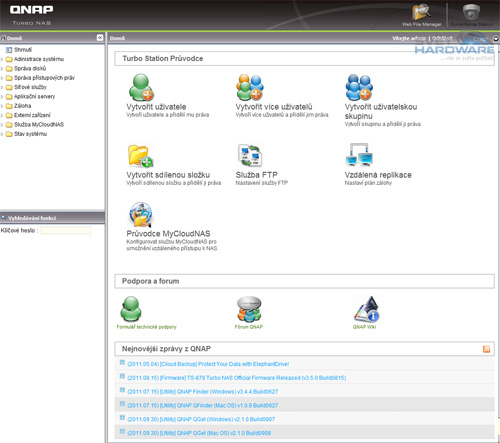The image size is (500, 443).
Task: Click the technical support form icon
Action: click(x=131, y=309)
